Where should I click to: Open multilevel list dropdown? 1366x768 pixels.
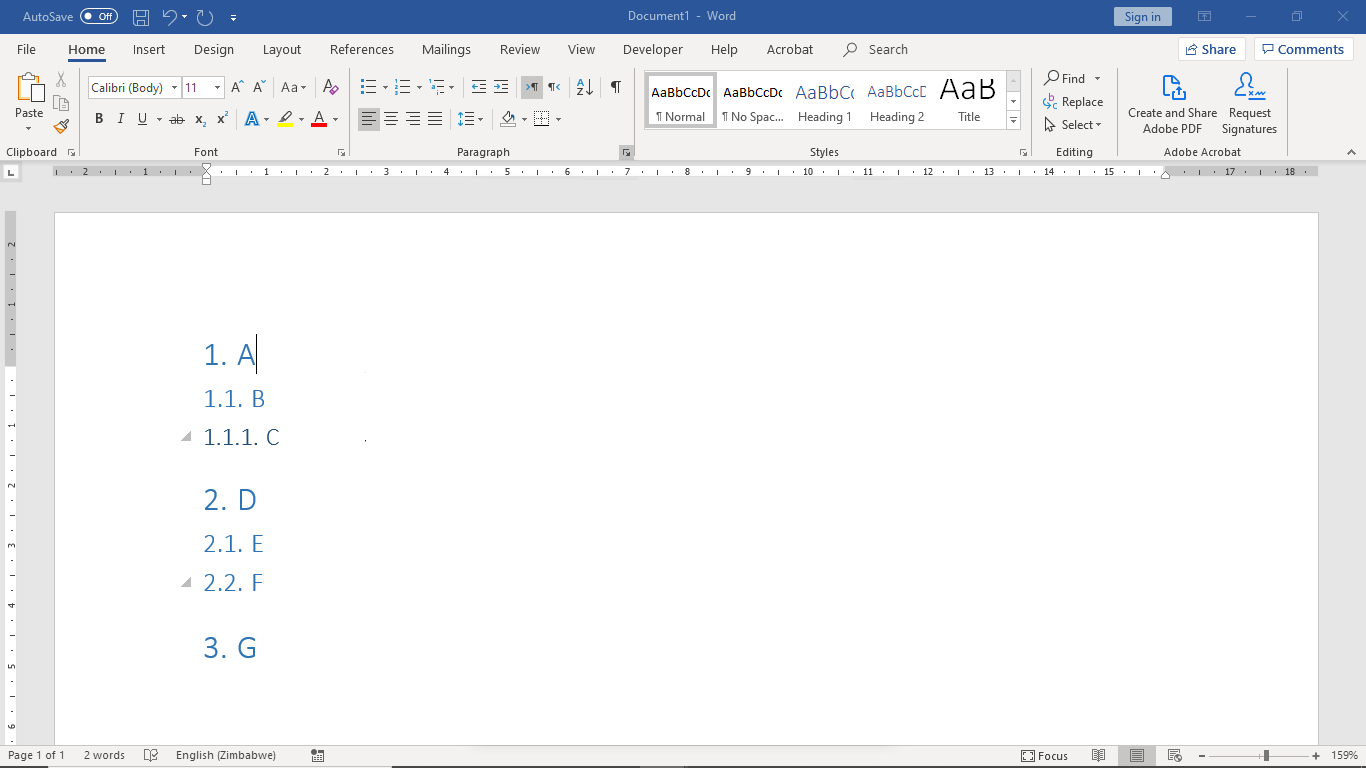click(x=451, y=88)
